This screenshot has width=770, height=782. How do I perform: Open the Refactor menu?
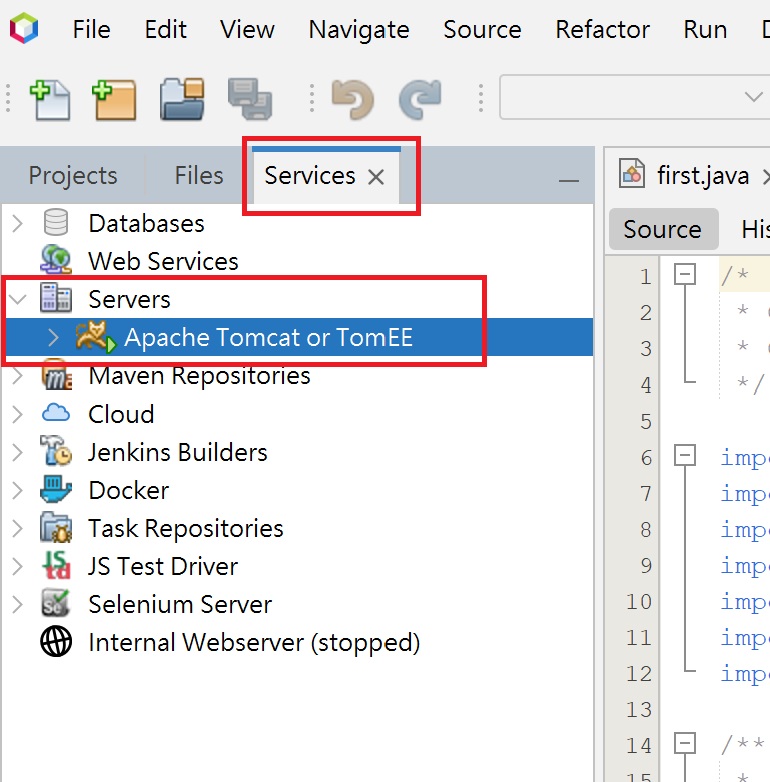click(x=602, y=29)
